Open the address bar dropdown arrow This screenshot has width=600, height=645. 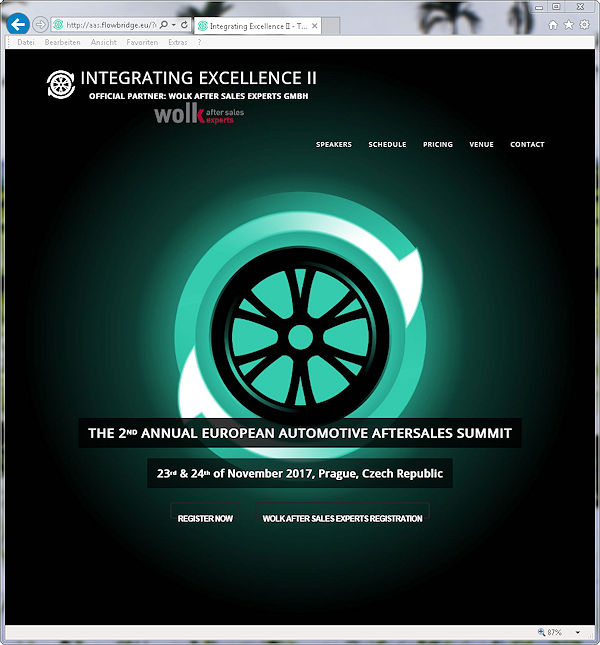coord(174,25)
